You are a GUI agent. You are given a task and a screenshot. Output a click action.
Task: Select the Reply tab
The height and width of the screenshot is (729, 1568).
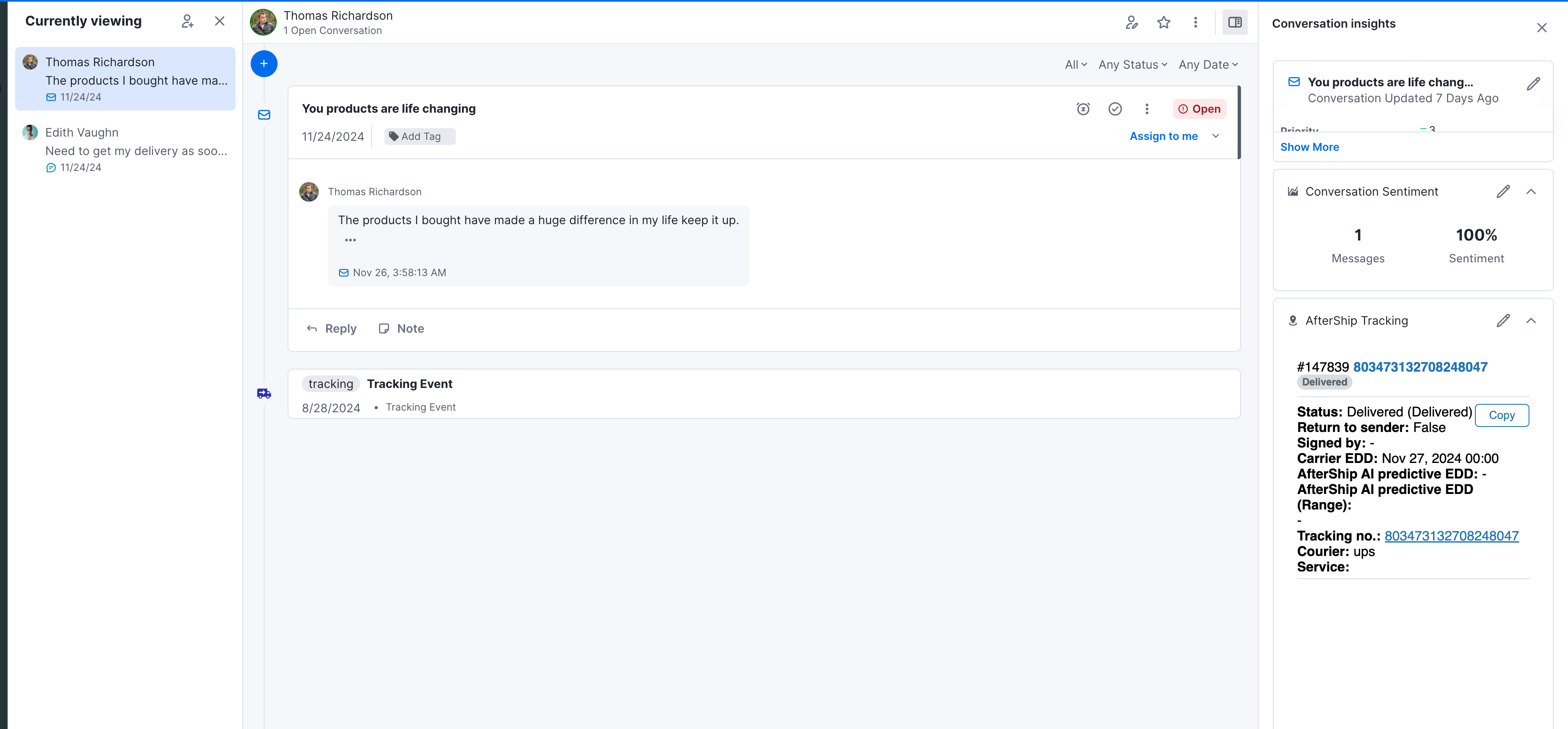tap(332, 328)
